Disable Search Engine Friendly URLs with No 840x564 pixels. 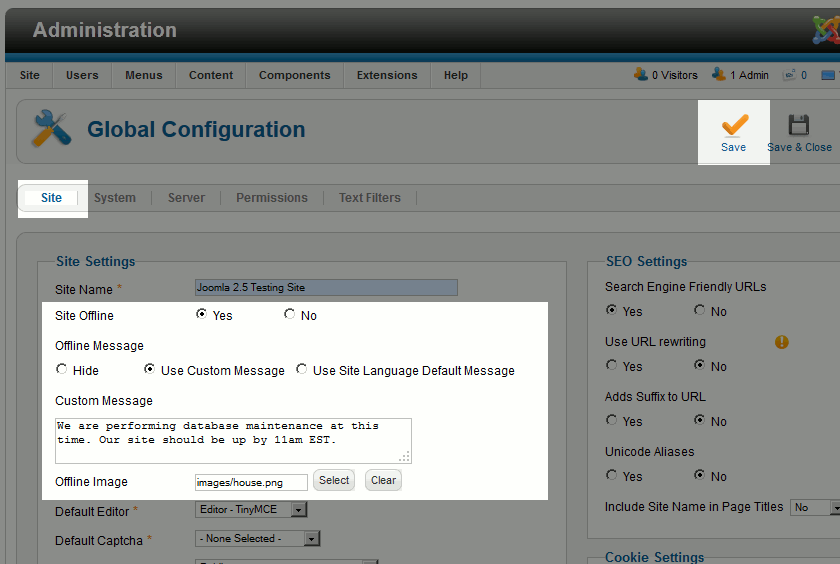pyautogui.click(x=699, y=310)
